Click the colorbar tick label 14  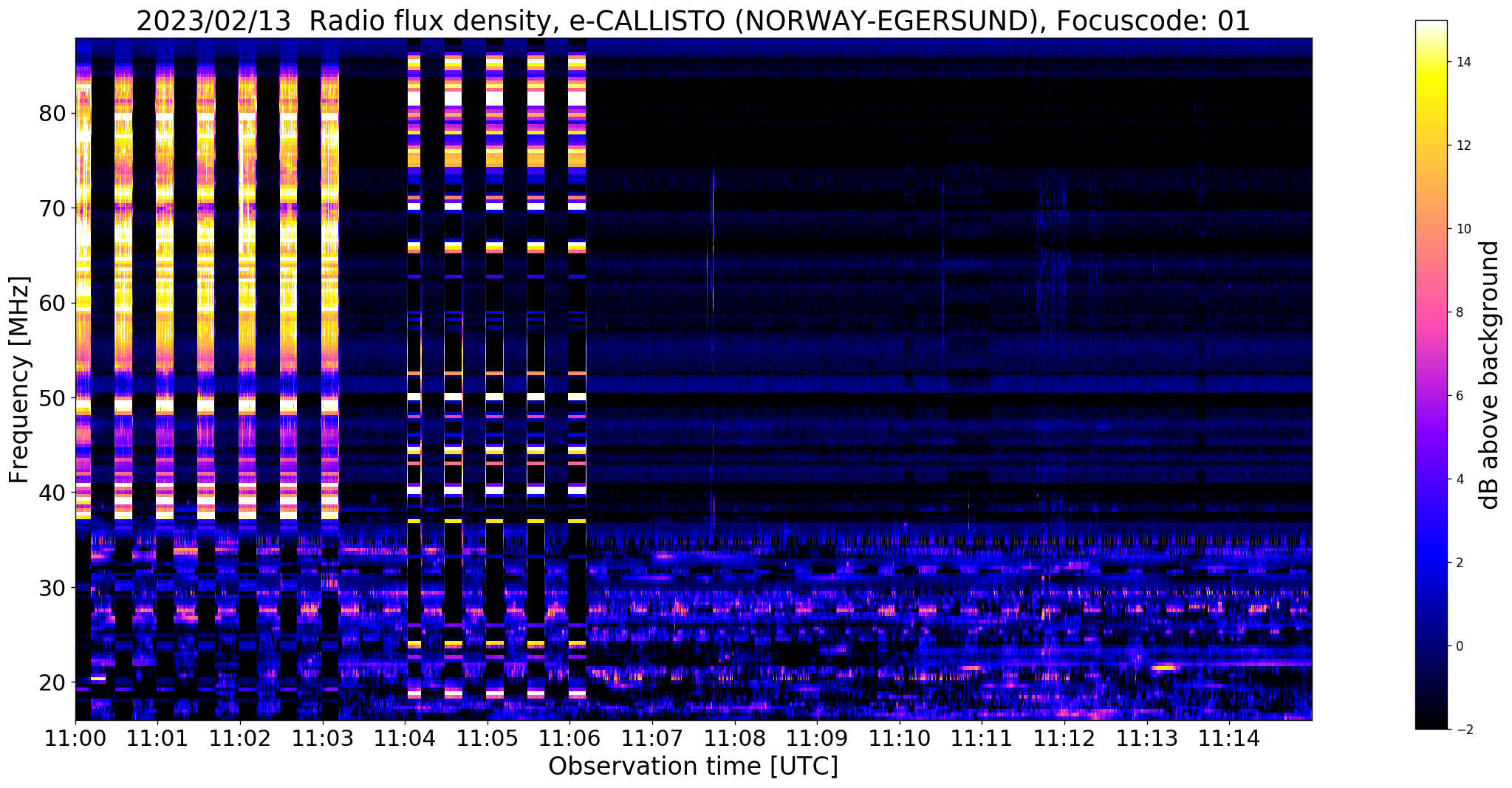[x=1463, y=62]
